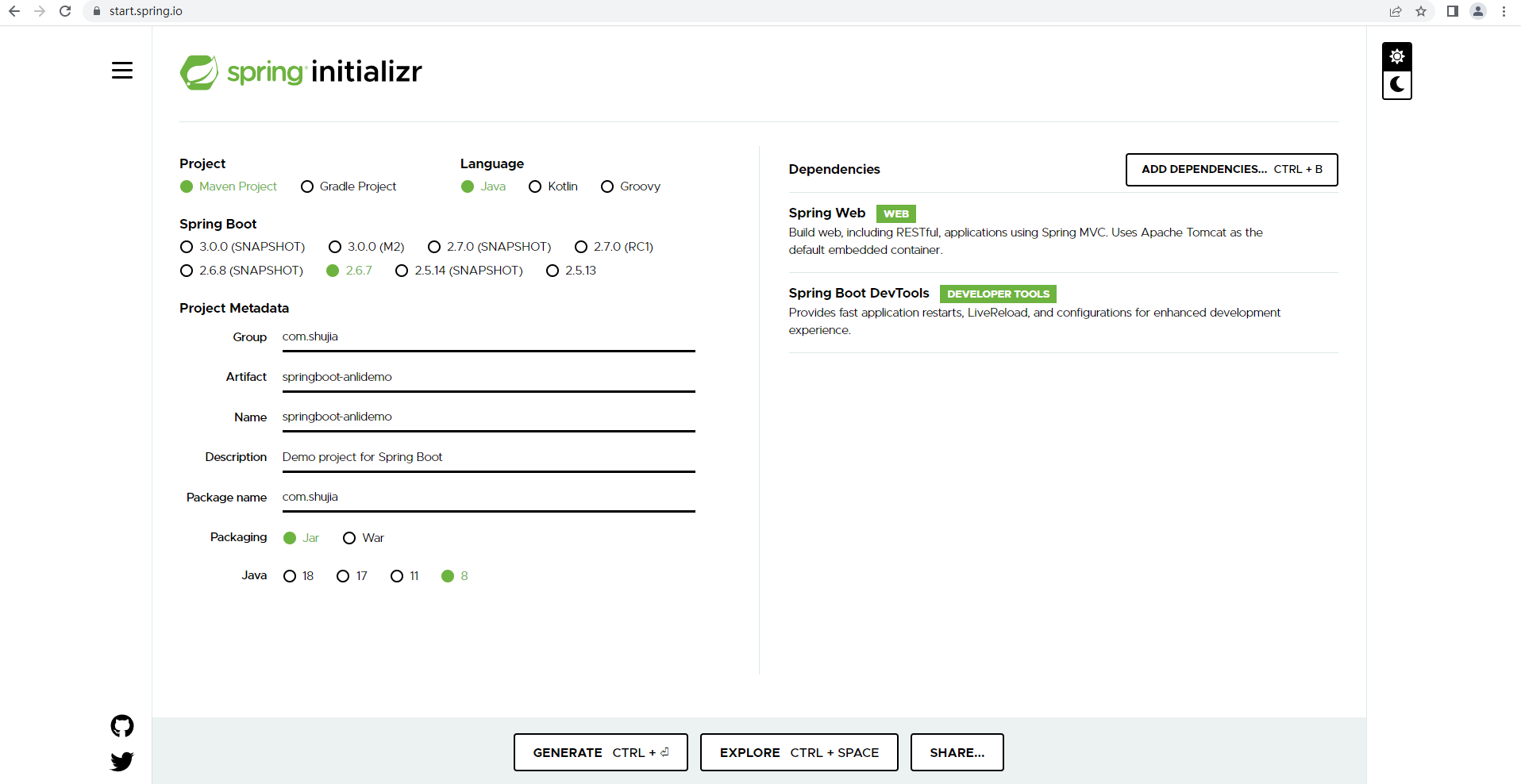Open the GitHub link icon
Viewport: 1521px width, 784px height.
click(122, 726)
